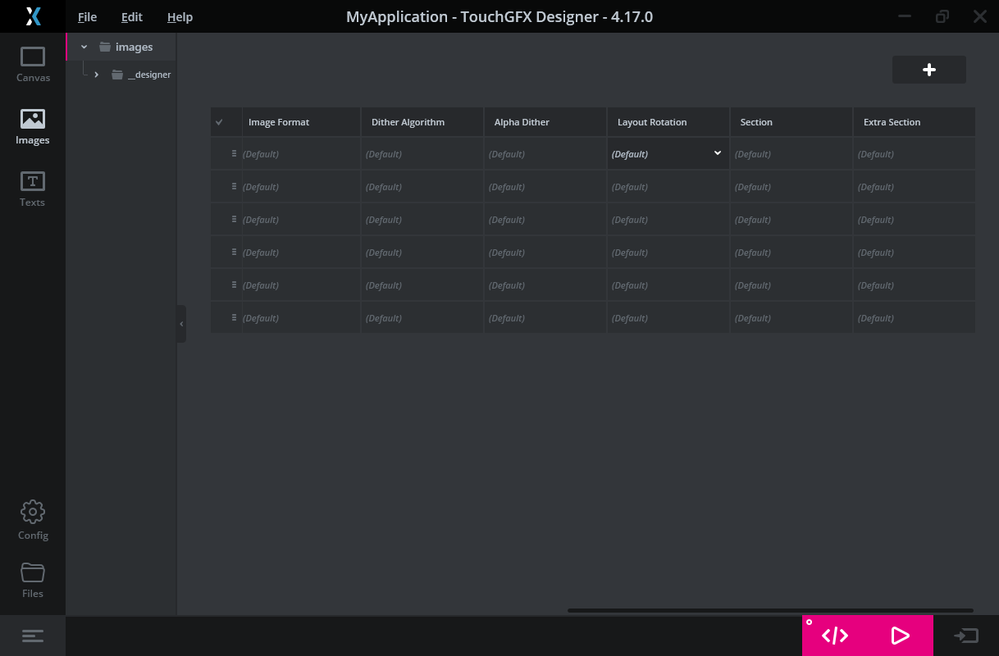The width and height of the screenshot is (999, 656).
Task: Switch to the Images view
Action: click(x=32, y=127)
